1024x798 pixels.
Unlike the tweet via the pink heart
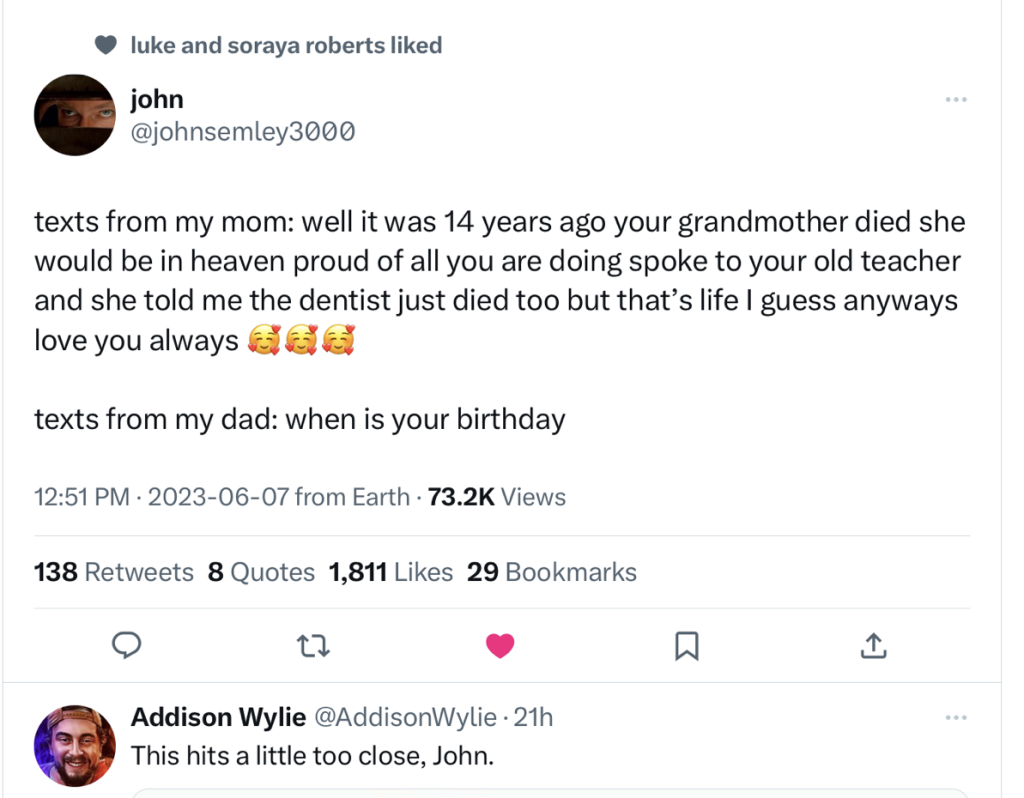click(x=500, y=647)
